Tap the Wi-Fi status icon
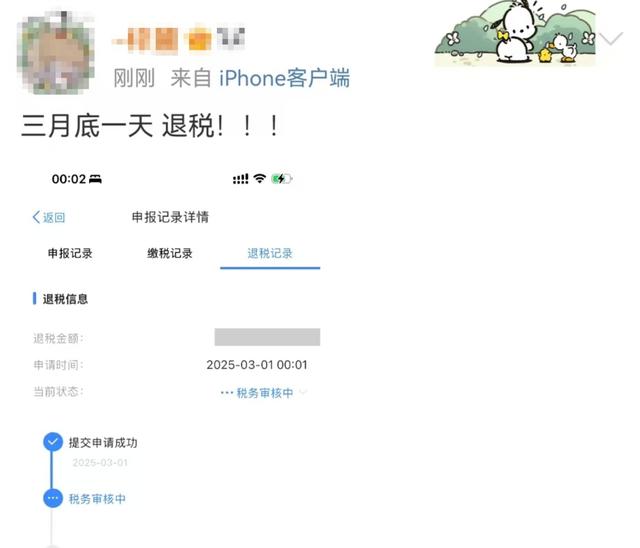 click(x=259, y=178)
